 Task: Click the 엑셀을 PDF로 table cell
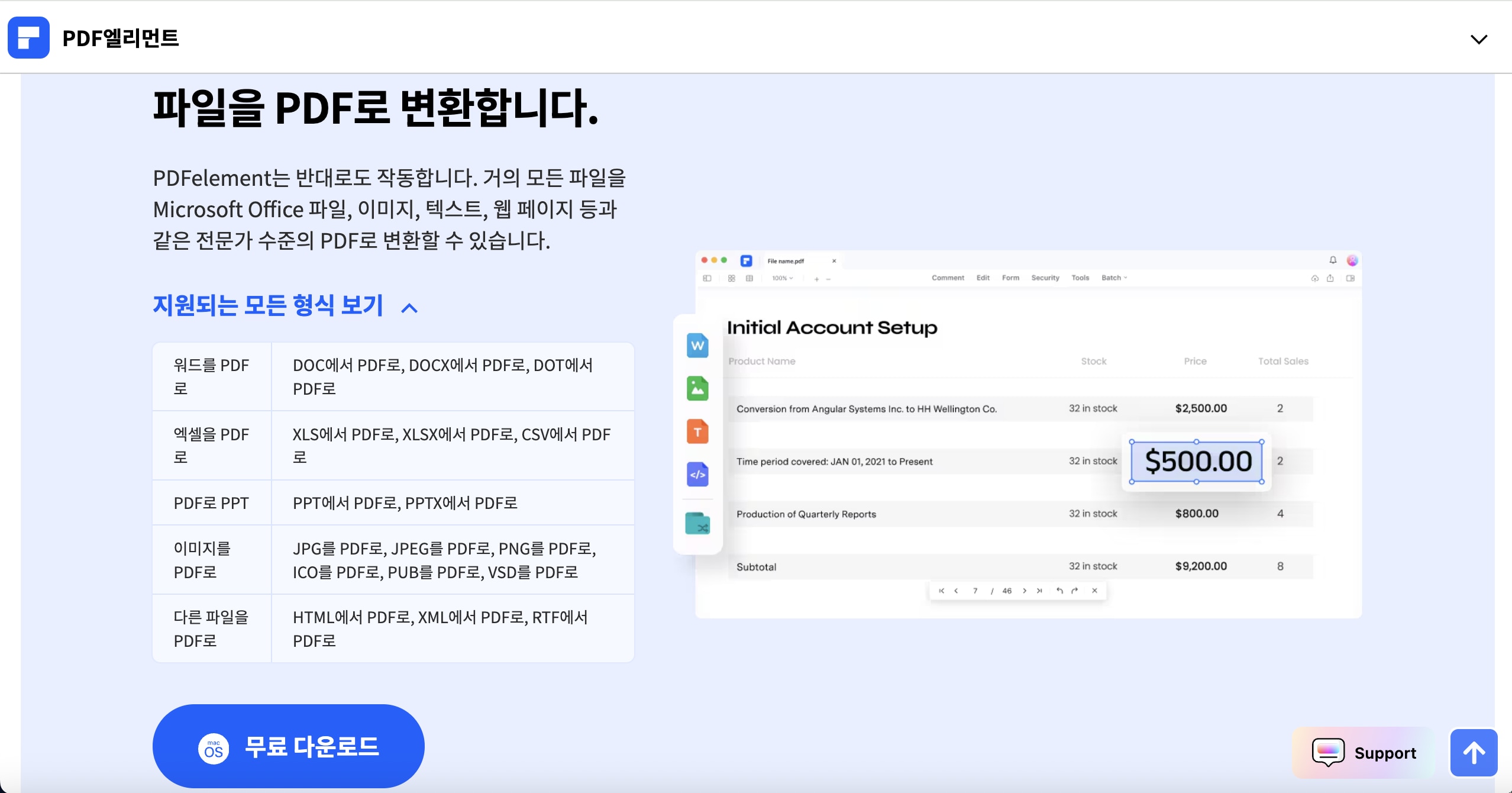212,446
